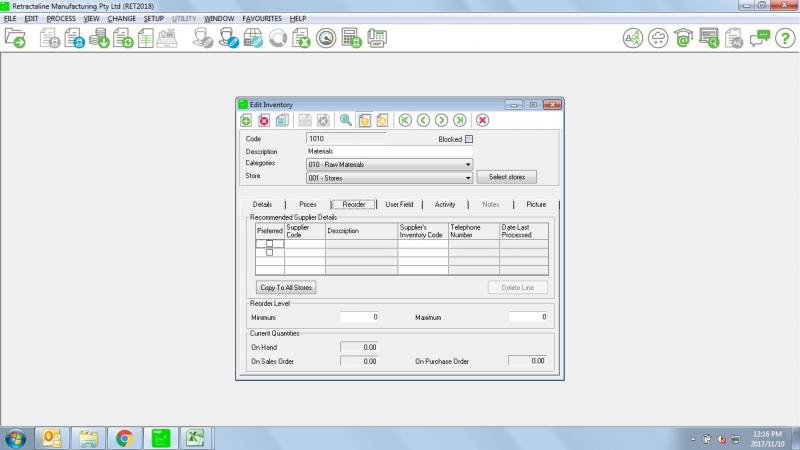Open the PROCESS menu
This screenshot has width=800, height=450.
click(61, 18)
